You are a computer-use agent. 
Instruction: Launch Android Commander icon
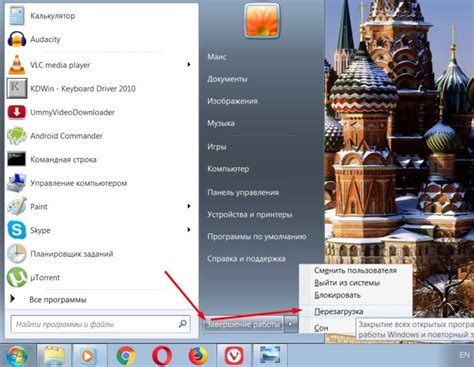(17, 136)
